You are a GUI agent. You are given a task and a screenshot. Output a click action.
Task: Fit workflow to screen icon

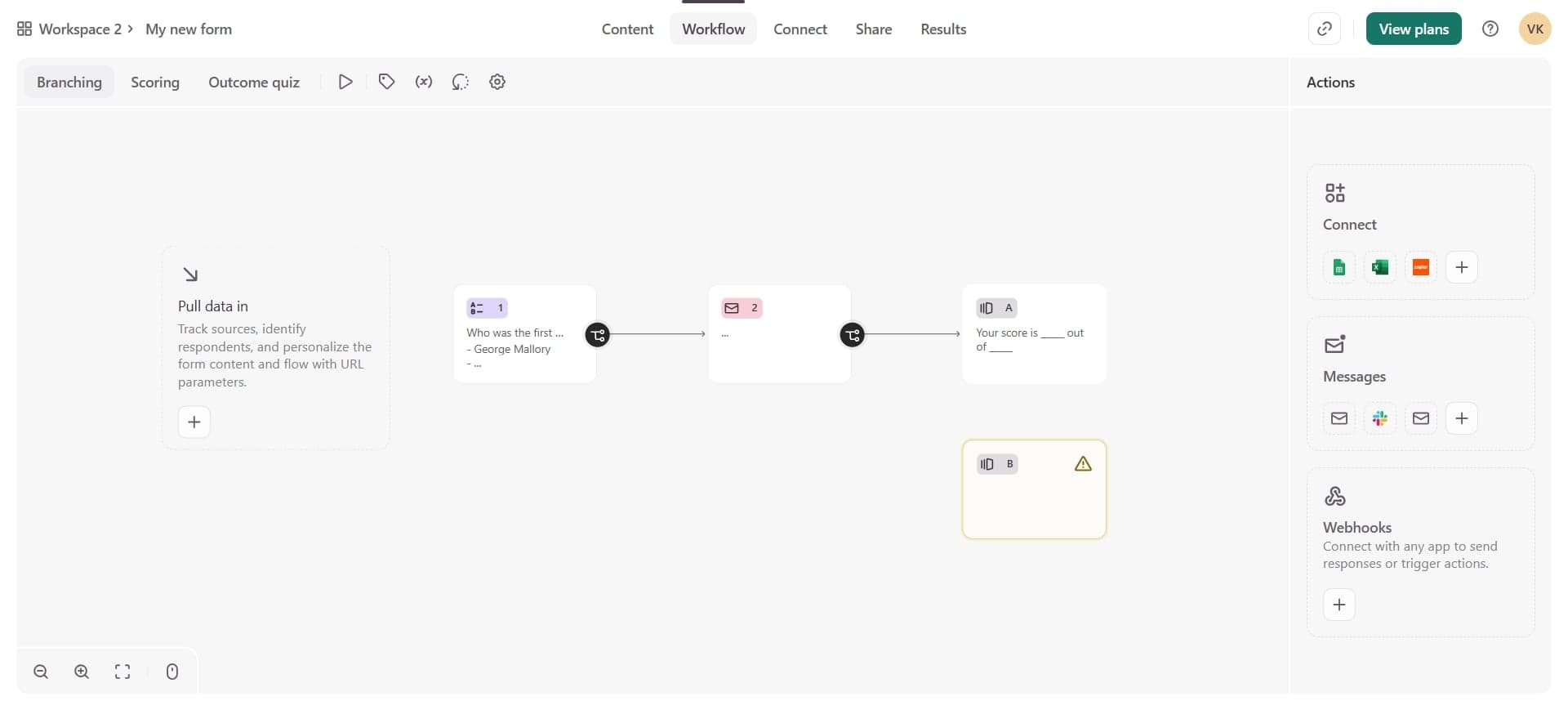pyautogui.click(x=122, y=672)
